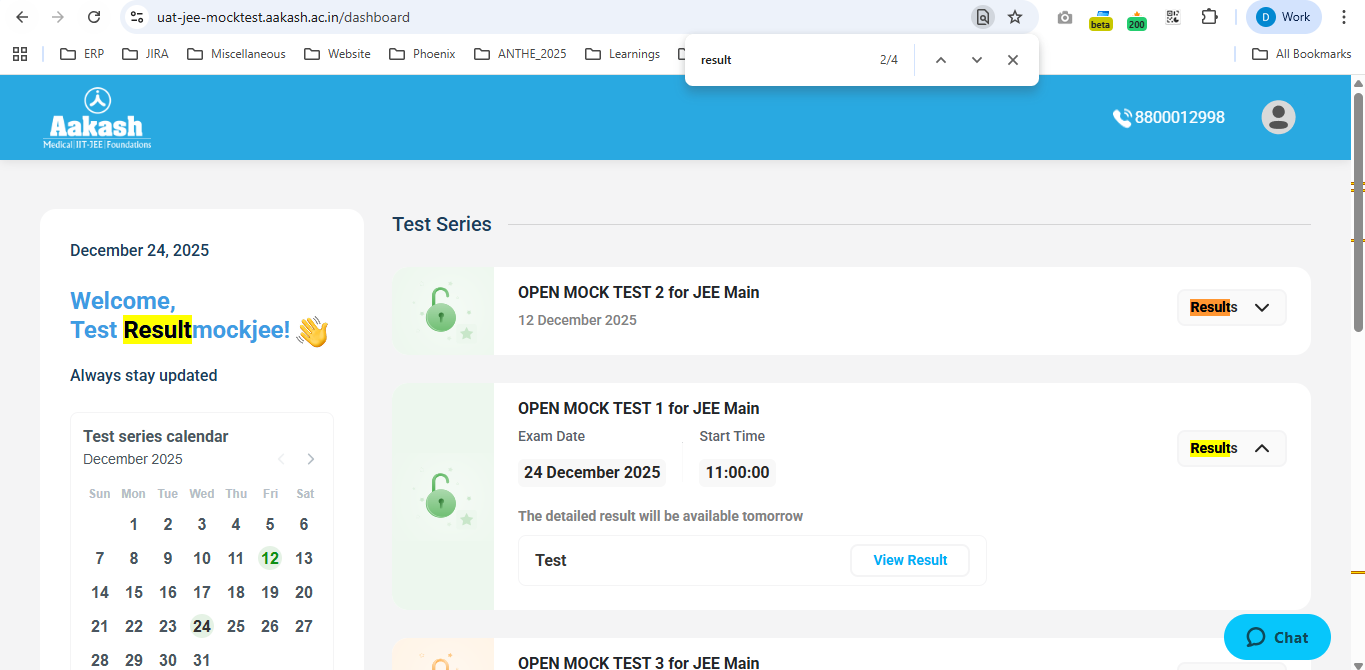Screen dimensions: 1365x670
Task: Click the View Result button
Action: coord(909,560)
